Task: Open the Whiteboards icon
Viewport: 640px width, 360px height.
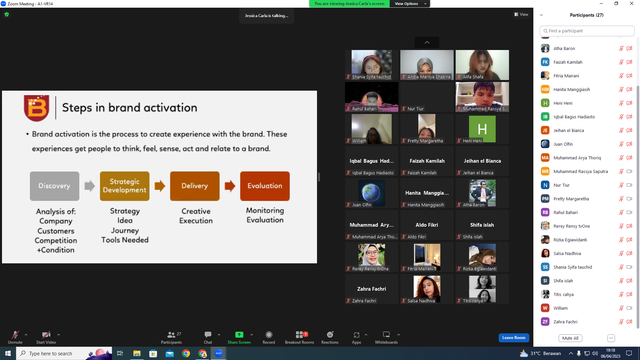Action: tap(386, 335)
